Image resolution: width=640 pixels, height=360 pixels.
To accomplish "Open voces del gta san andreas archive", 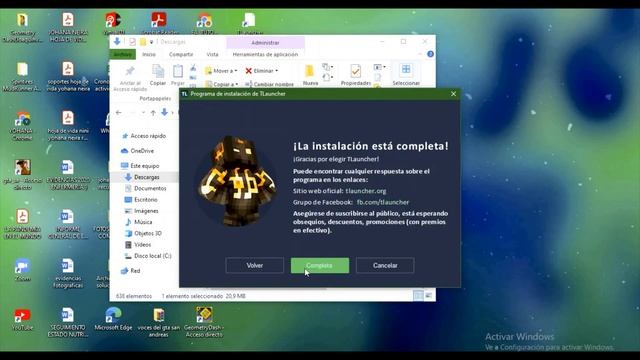I will (x=159, y=322).
